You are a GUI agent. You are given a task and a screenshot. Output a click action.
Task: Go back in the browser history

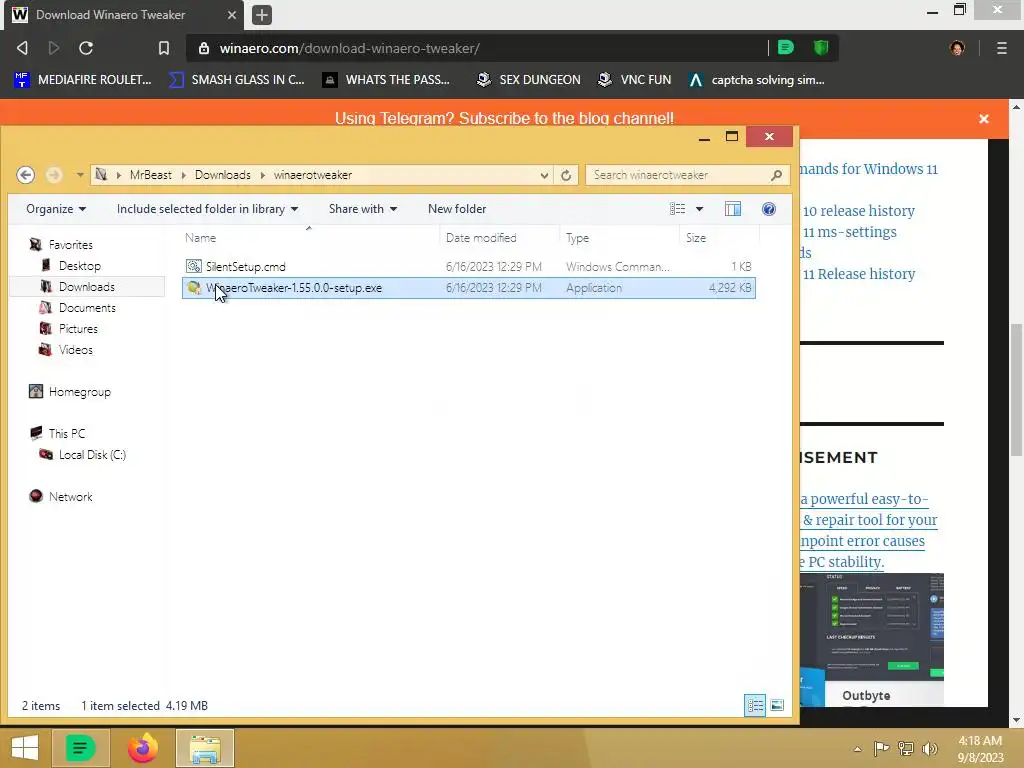click(22, 48)
